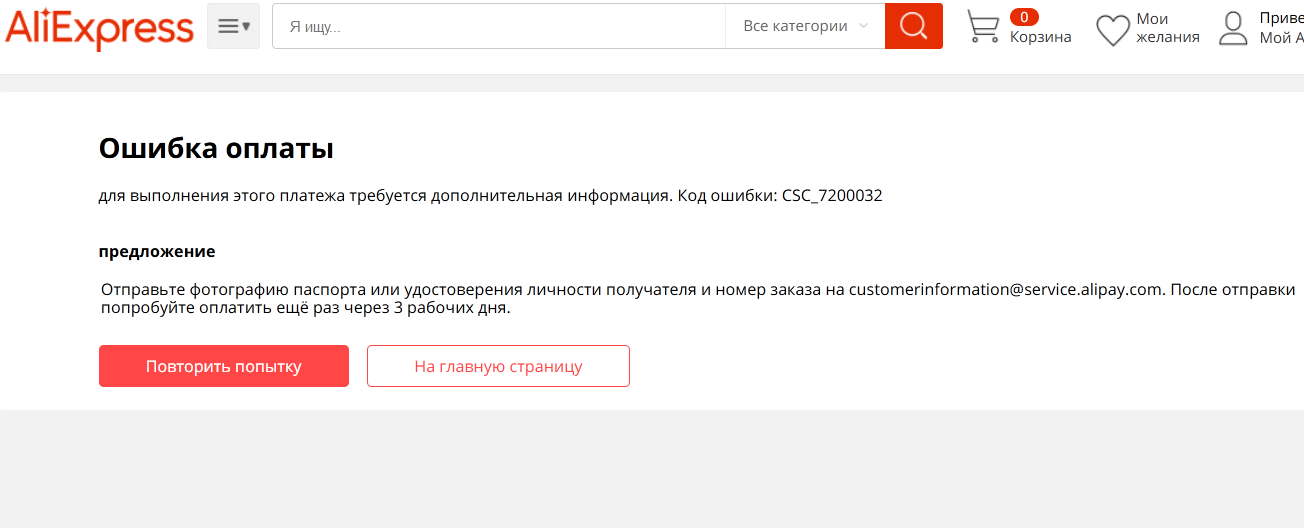This screenshot has height=528, width=1304.
Task: Click the "Я ищу..." search field
Action: (499, 26)
